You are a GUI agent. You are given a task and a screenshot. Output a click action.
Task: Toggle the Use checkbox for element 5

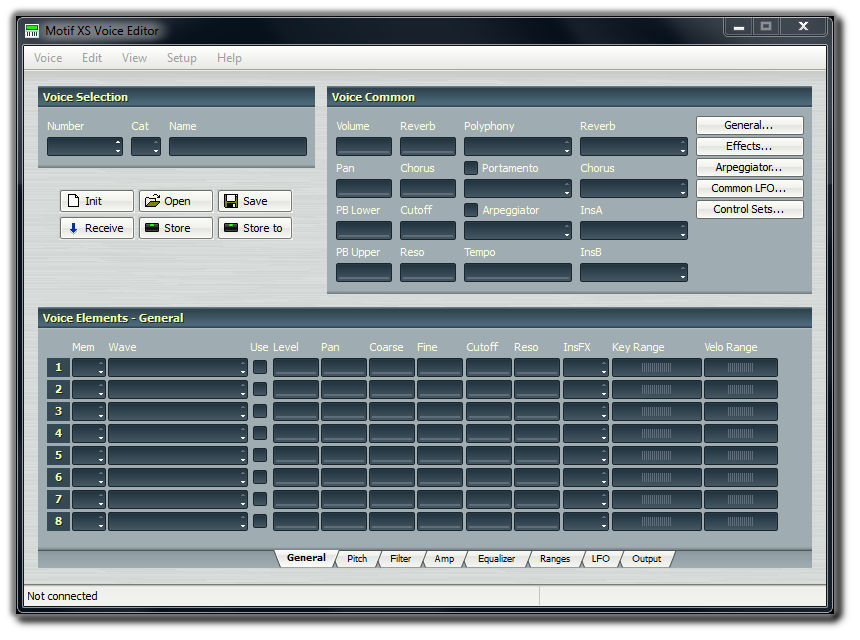point(260,455)
